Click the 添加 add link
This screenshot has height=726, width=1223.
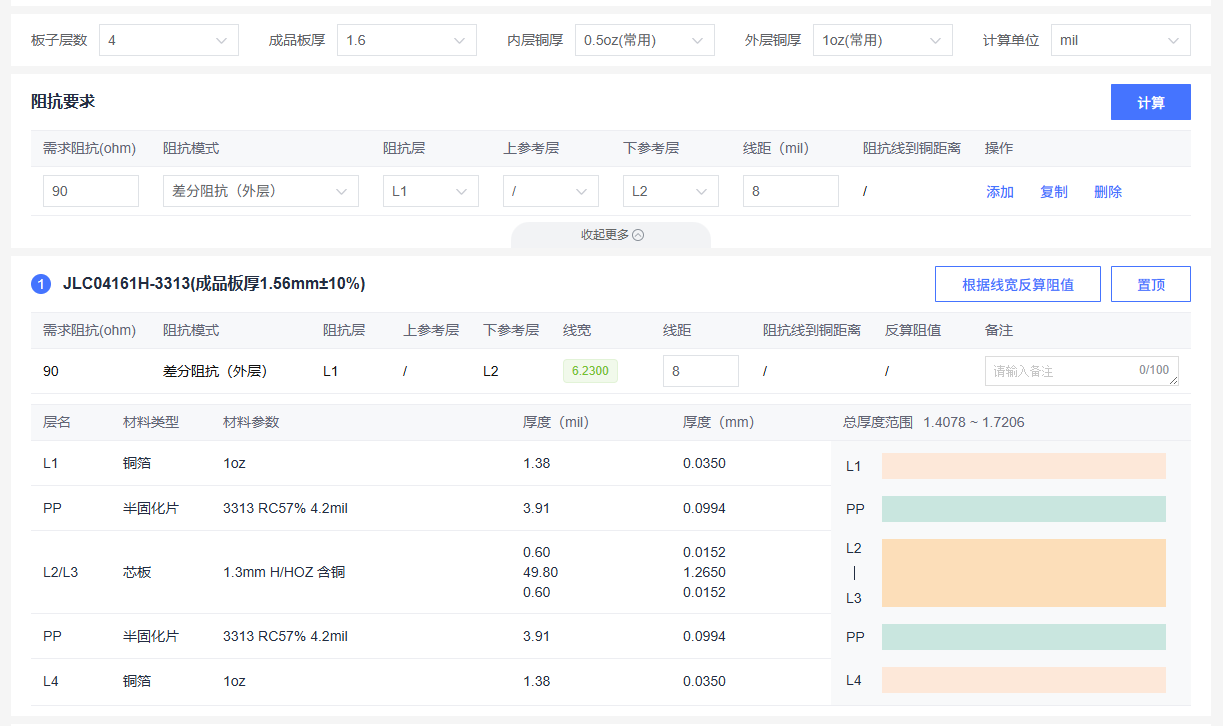pyautogui.click(x=1000, y=192)
